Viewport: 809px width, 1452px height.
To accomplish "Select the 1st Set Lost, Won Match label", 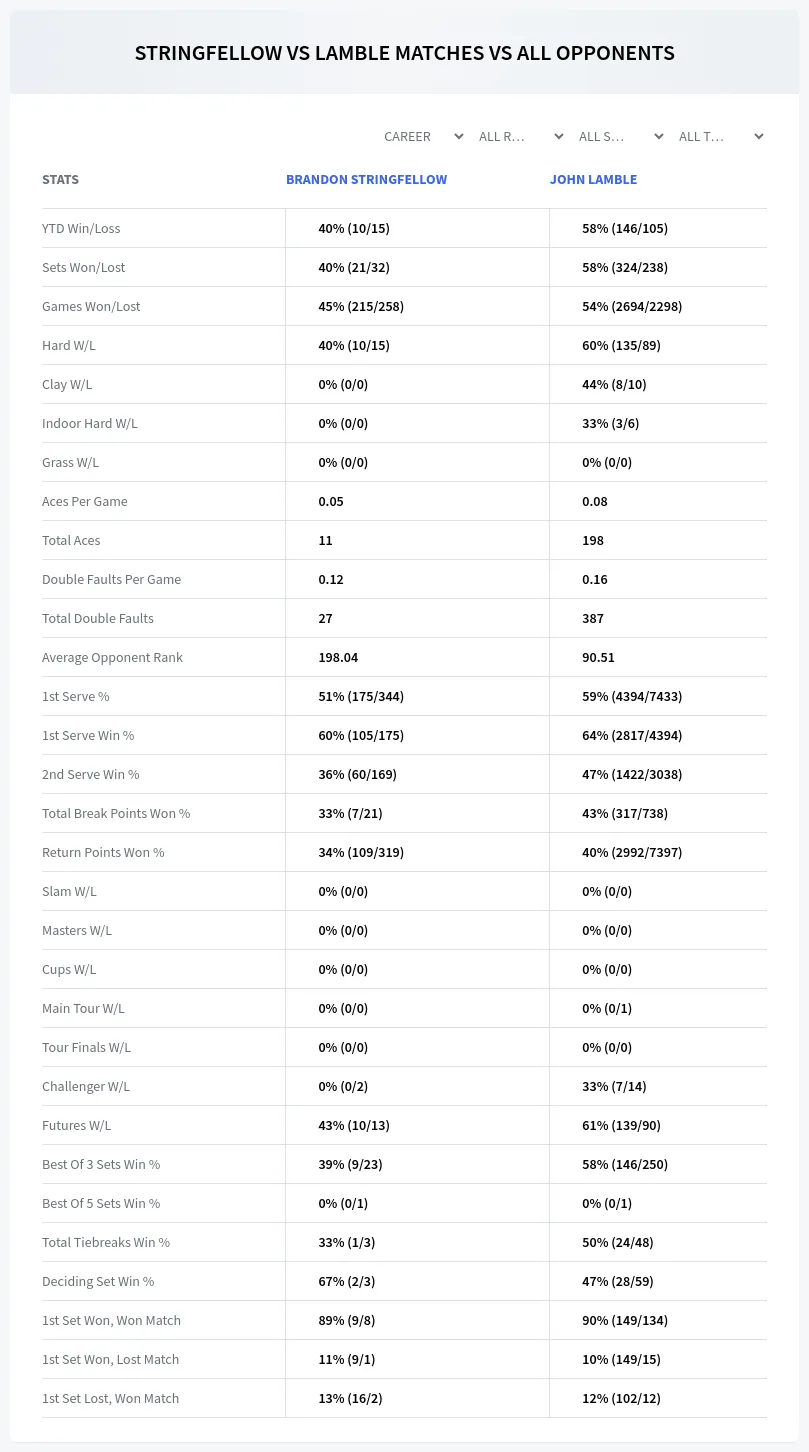I will coord(110,1398).
